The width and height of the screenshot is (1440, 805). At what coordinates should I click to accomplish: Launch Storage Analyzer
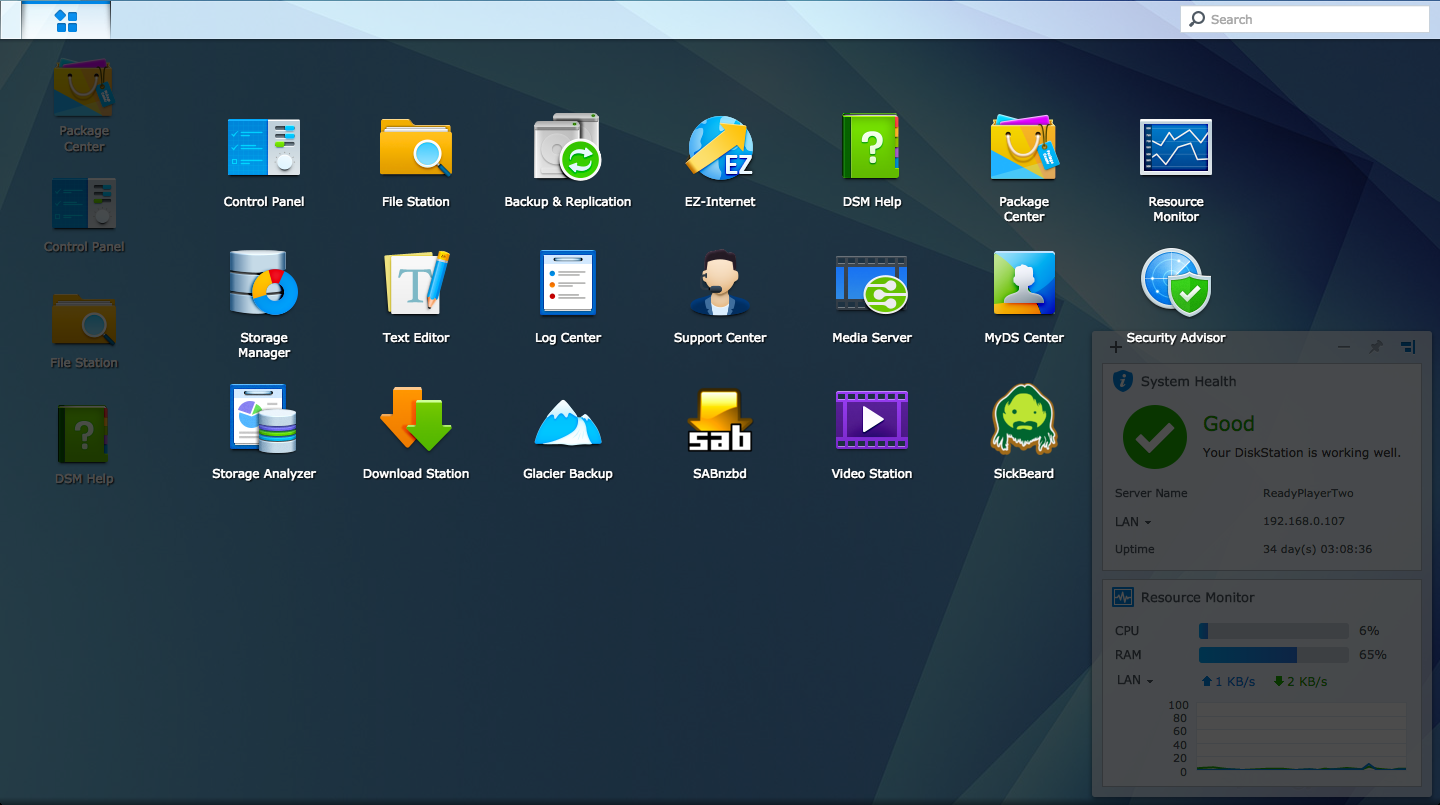click(264, 420)
